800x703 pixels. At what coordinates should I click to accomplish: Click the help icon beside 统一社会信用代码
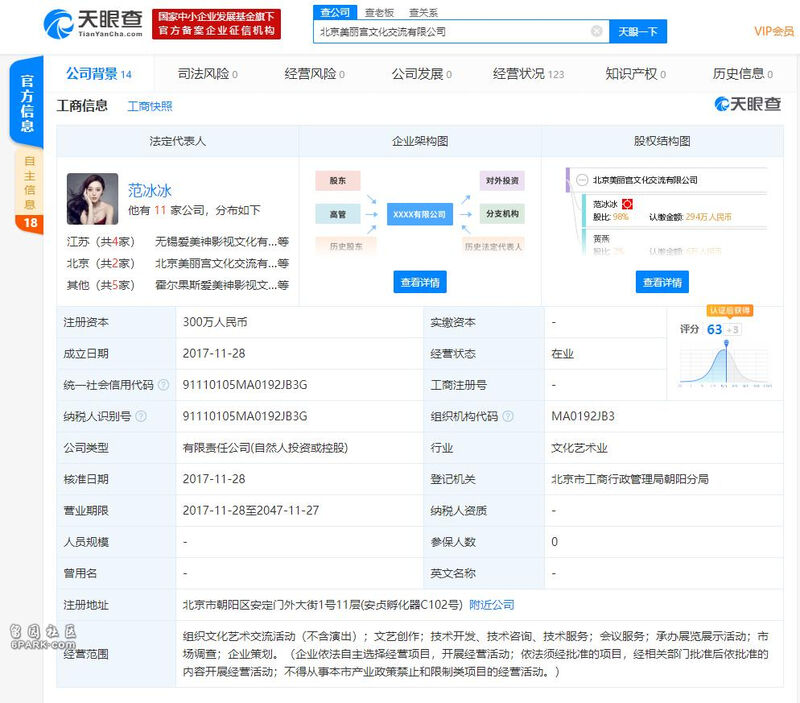click(x=163, y=385)
